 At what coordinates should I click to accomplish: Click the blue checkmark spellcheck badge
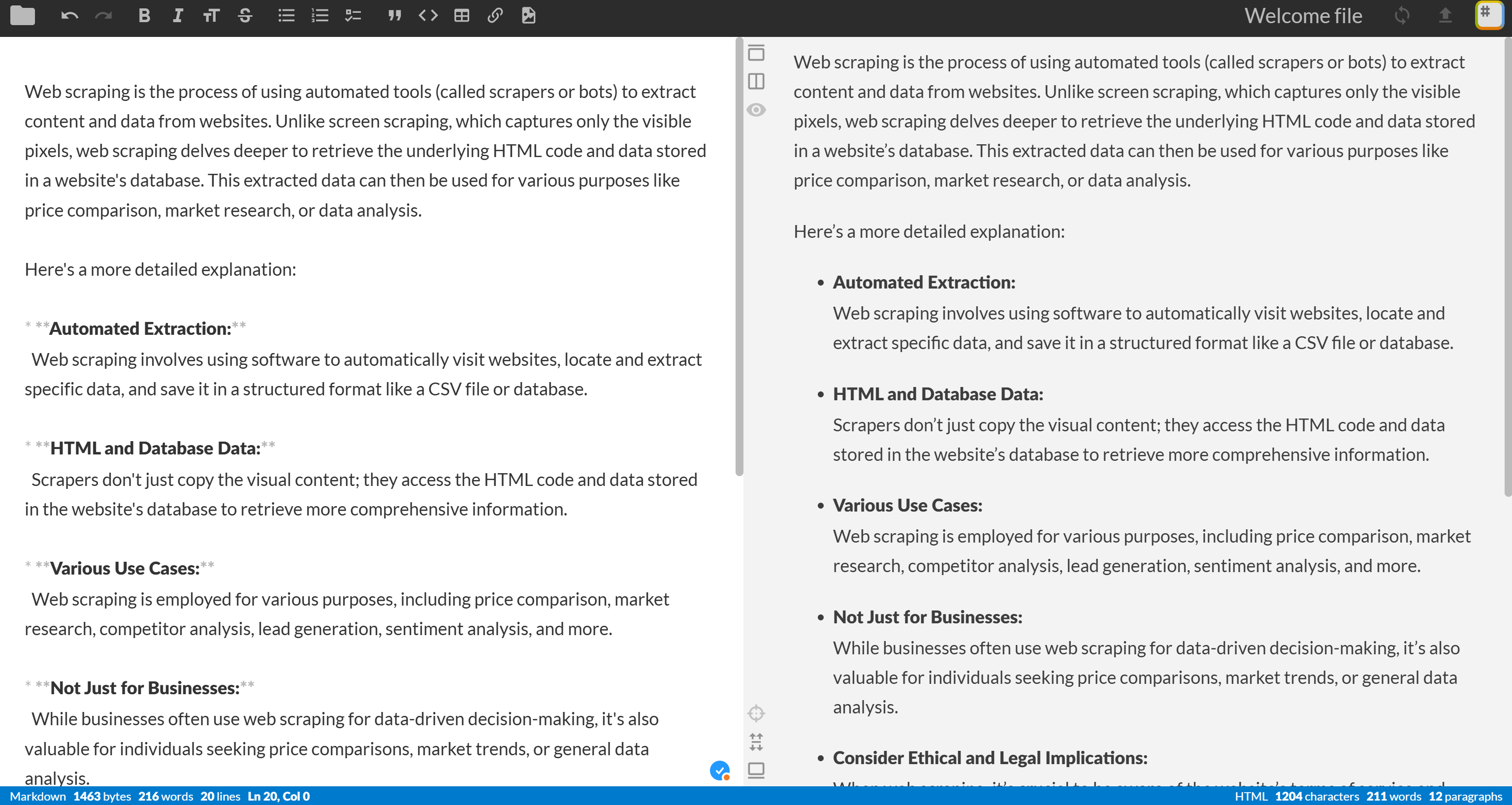(x=720, y=771)
